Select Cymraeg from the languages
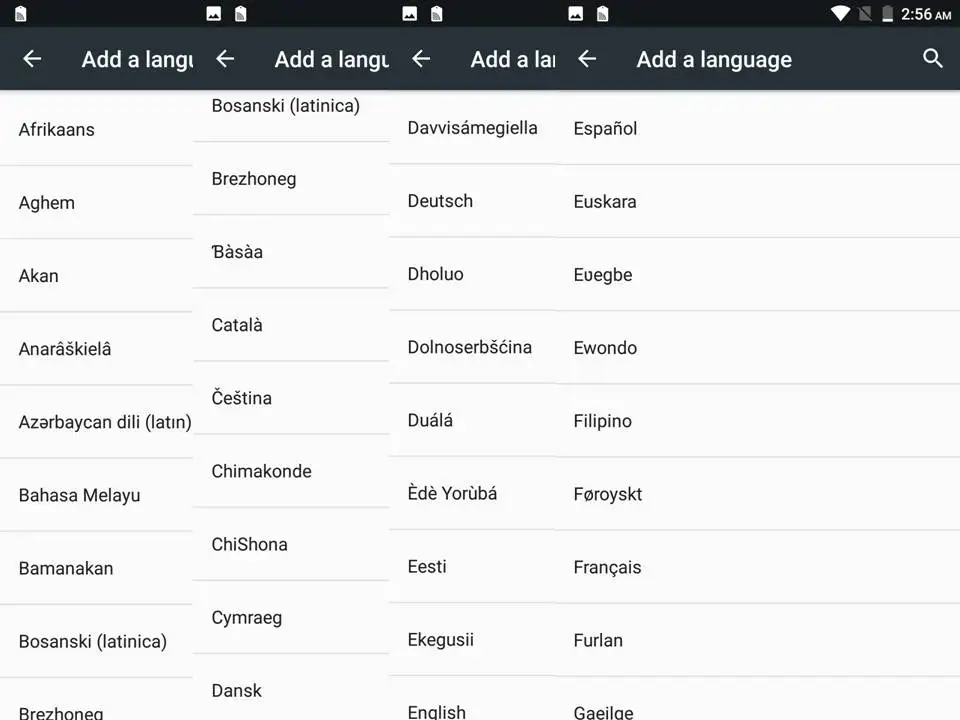The image size is (960, 720). click(247, 617)
